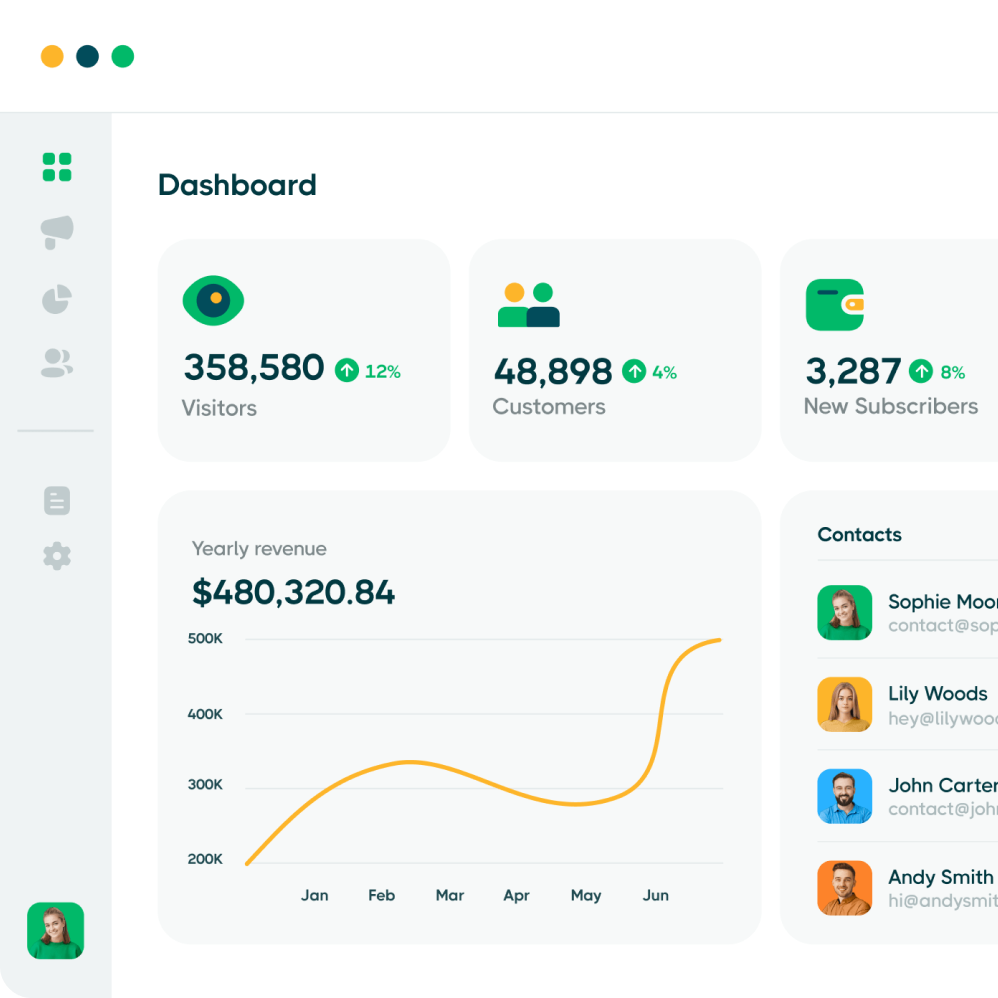Open the users icon in sidebar

(57, 363)
